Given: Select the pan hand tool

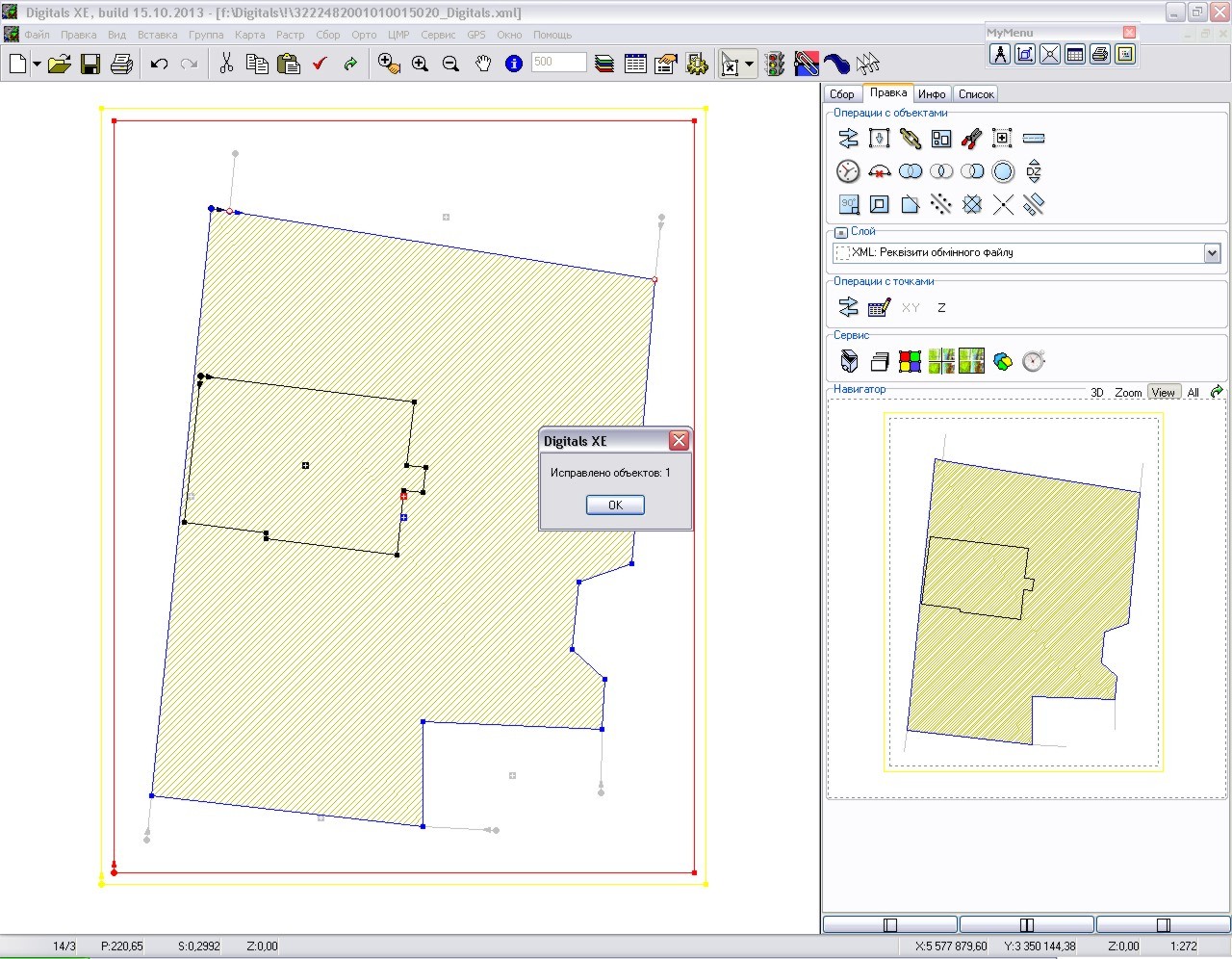Looking at the screenshot, I should tap(483, 64).
